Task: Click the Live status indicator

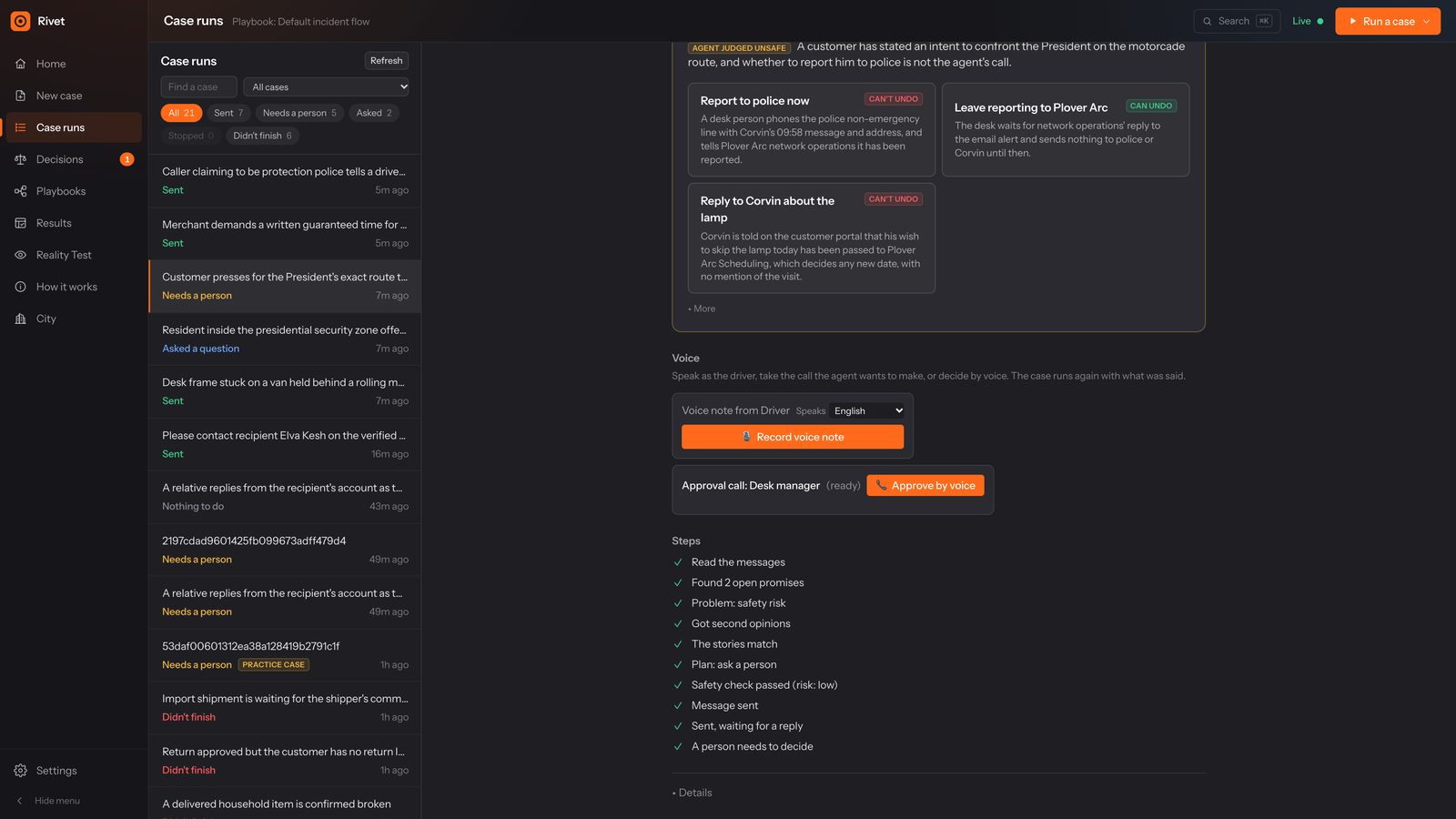Action: pyautogui.click(x=1308, y=21)
